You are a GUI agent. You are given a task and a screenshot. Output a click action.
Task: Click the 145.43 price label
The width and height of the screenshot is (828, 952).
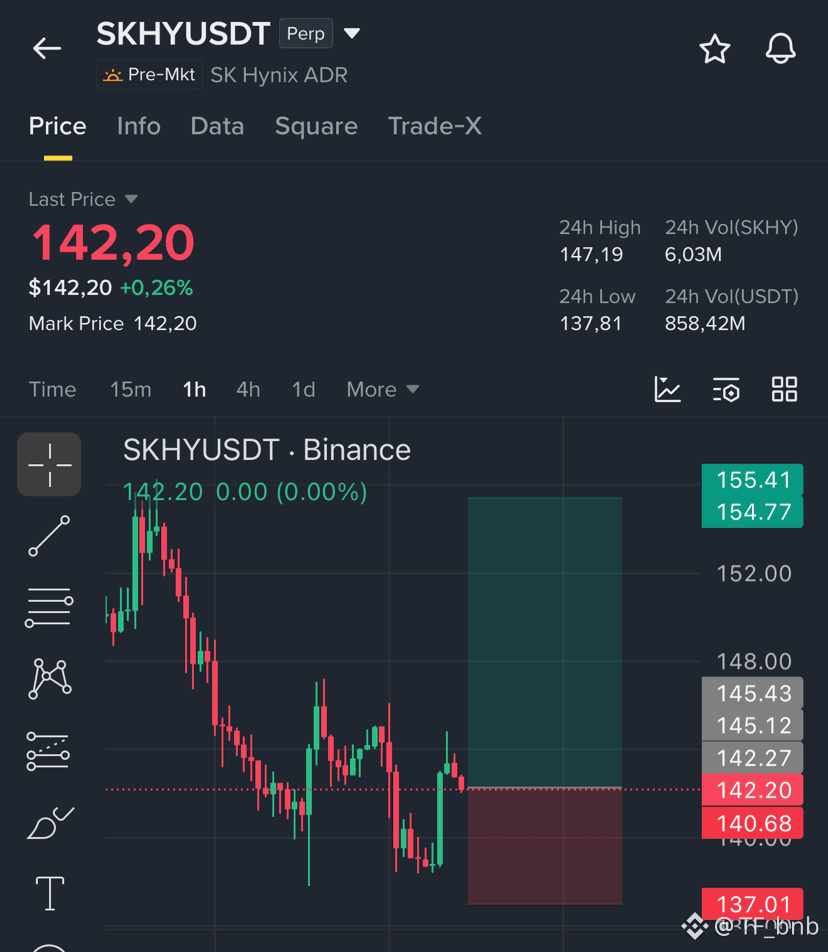(x=753, y=693)
